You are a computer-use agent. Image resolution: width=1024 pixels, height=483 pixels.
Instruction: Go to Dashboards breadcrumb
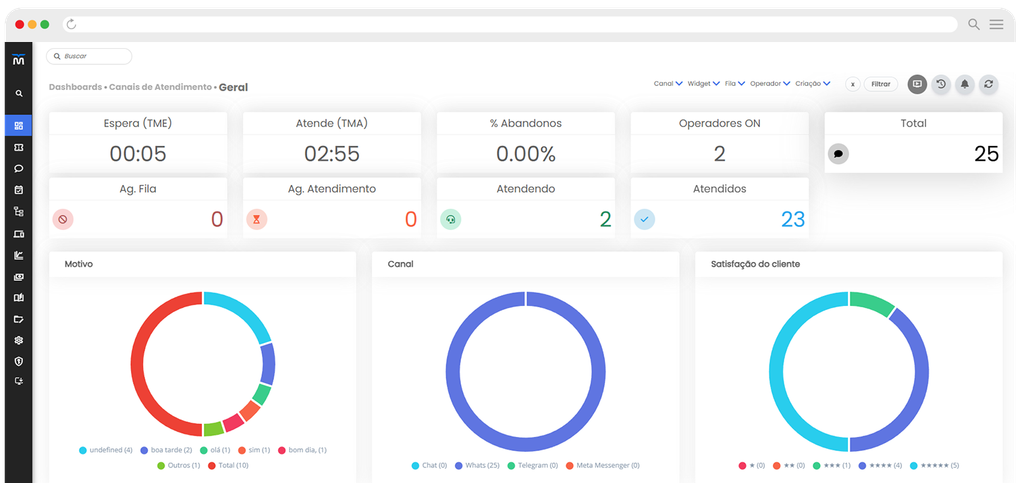(75, 87)
